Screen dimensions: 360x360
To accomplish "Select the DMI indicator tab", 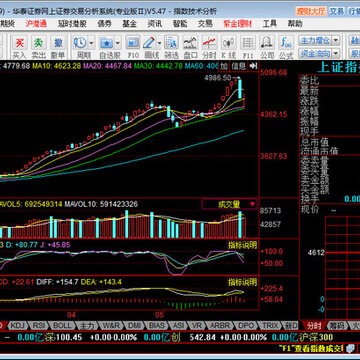I will (135, 325).
